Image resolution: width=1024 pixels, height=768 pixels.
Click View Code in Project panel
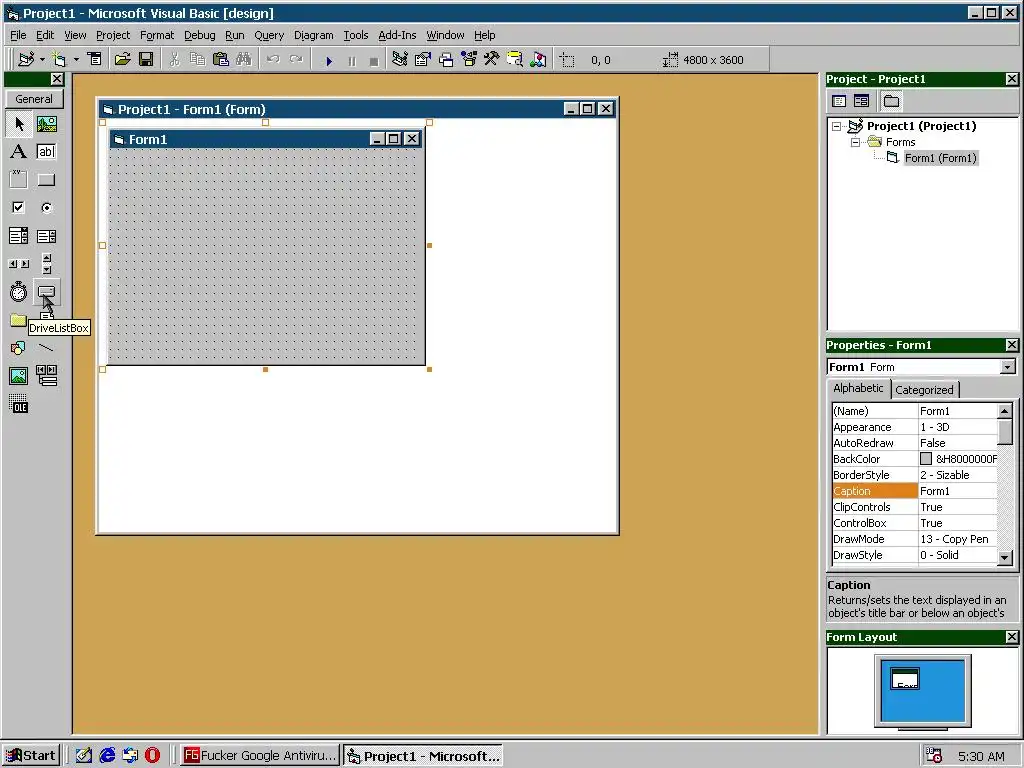point(839,101)
